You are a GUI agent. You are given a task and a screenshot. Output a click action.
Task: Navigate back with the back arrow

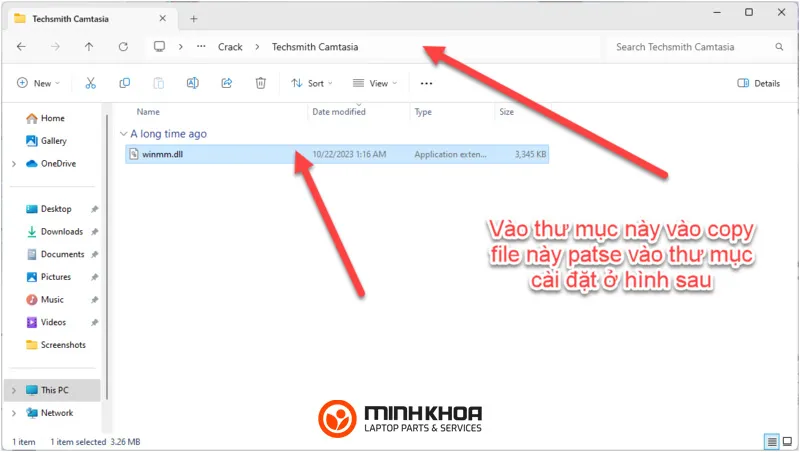[x=22, y=47]
